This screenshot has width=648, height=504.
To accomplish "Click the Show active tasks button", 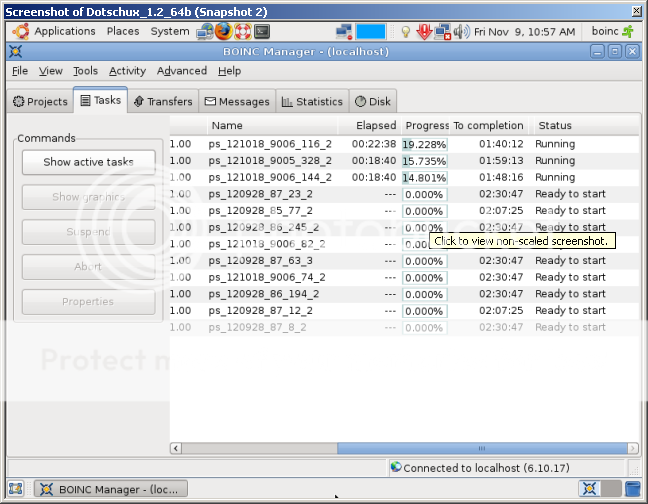I will pyautogui.click(x=88, y=162).
